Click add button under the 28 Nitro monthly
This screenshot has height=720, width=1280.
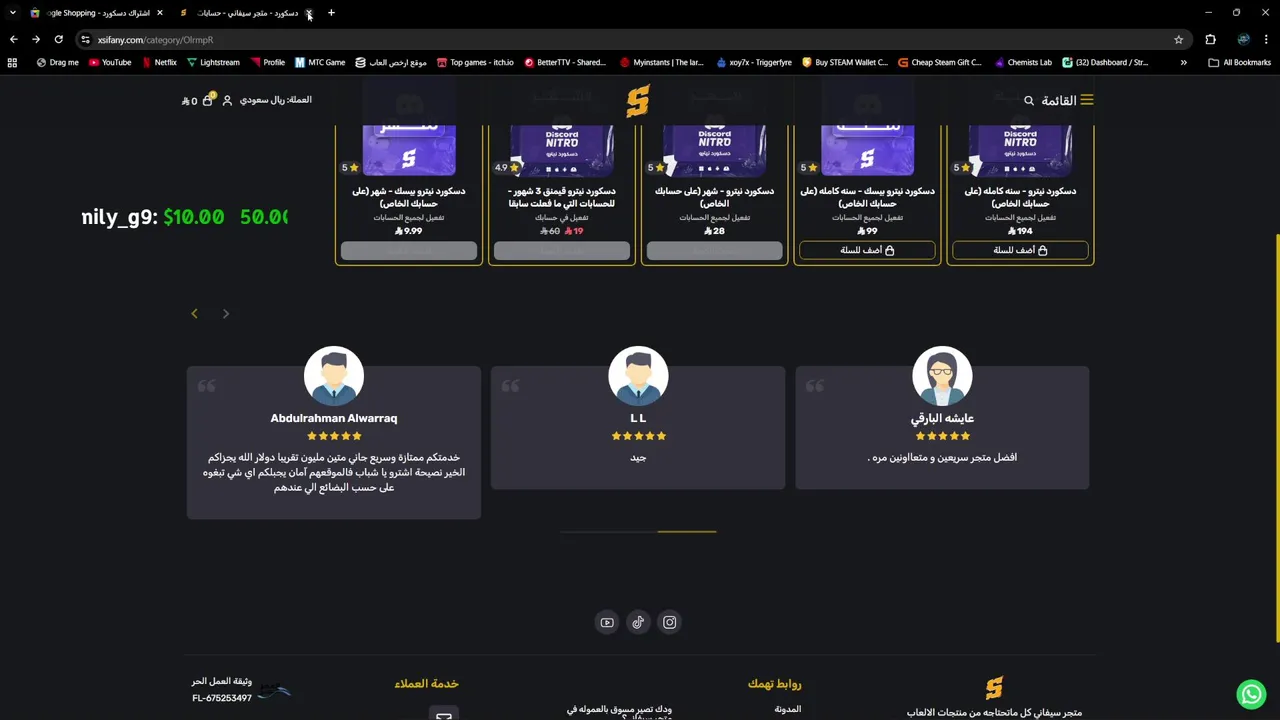715,250
